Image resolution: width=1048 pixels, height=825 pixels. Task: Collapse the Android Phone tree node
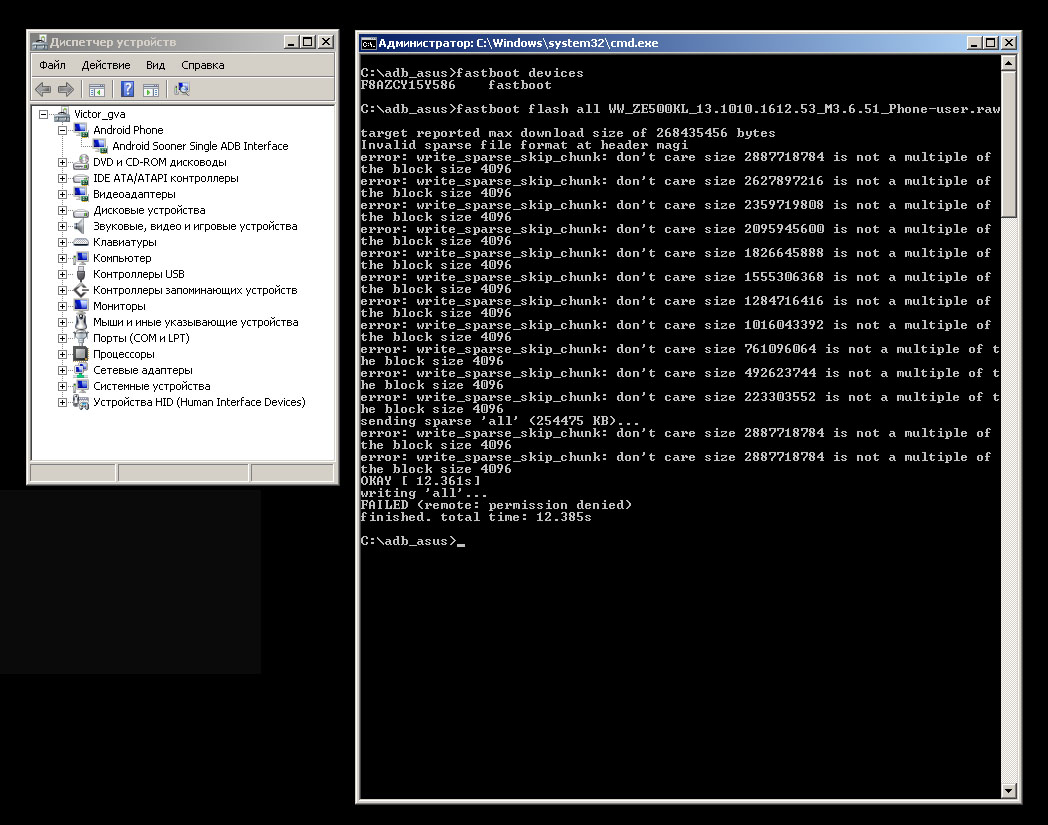coord(62,130)
